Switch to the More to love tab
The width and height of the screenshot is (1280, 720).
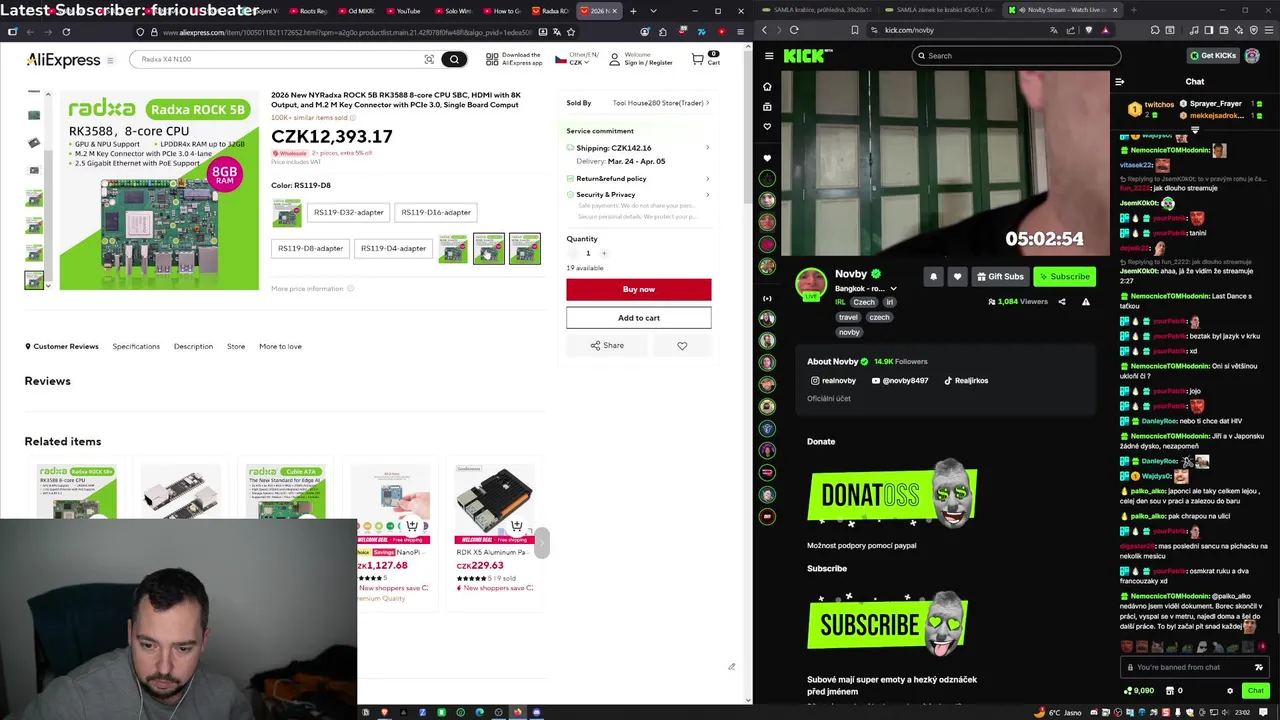(x=280, y=346)
